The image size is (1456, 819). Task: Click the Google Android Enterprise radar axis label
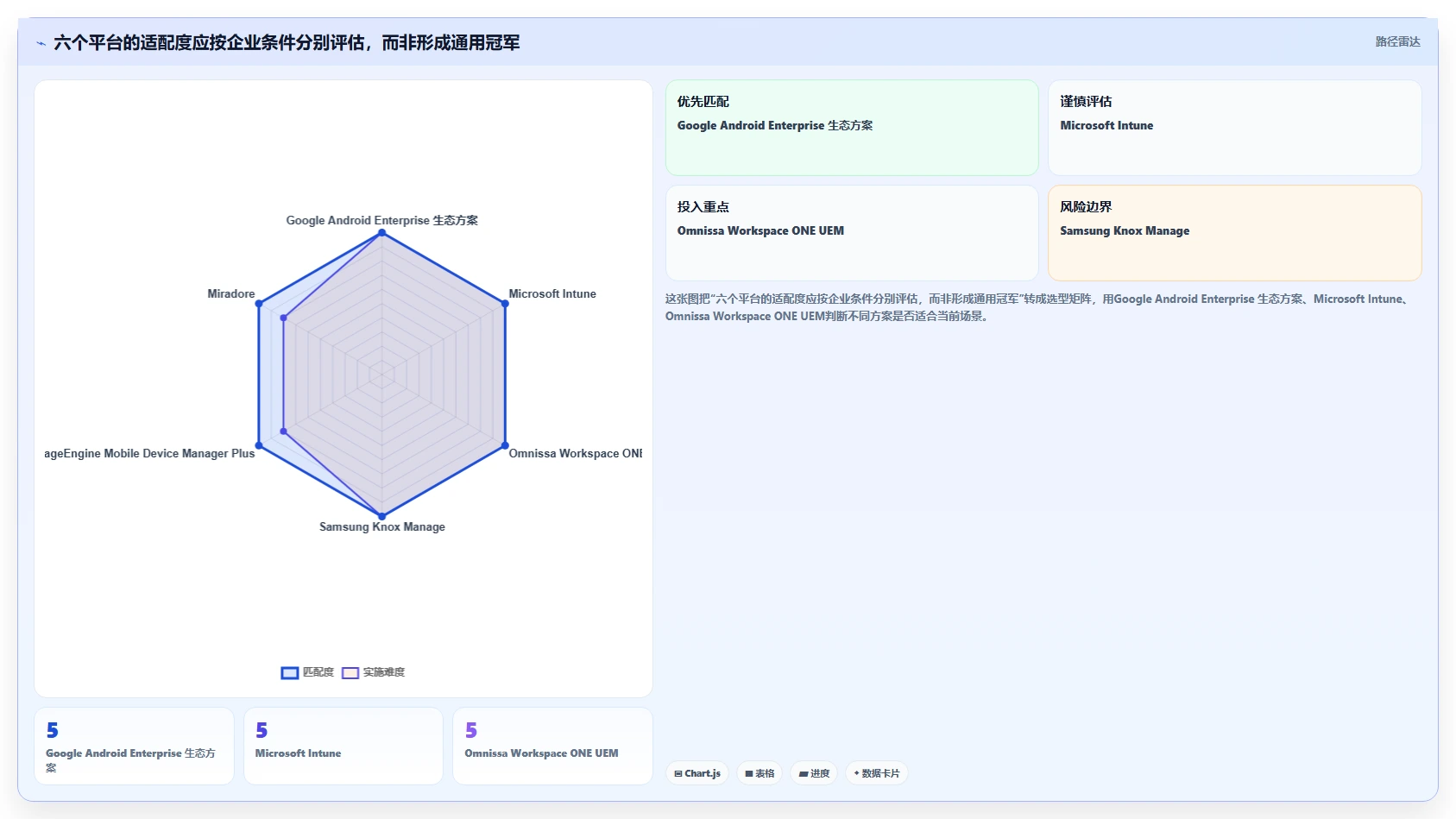pos(382,220)
